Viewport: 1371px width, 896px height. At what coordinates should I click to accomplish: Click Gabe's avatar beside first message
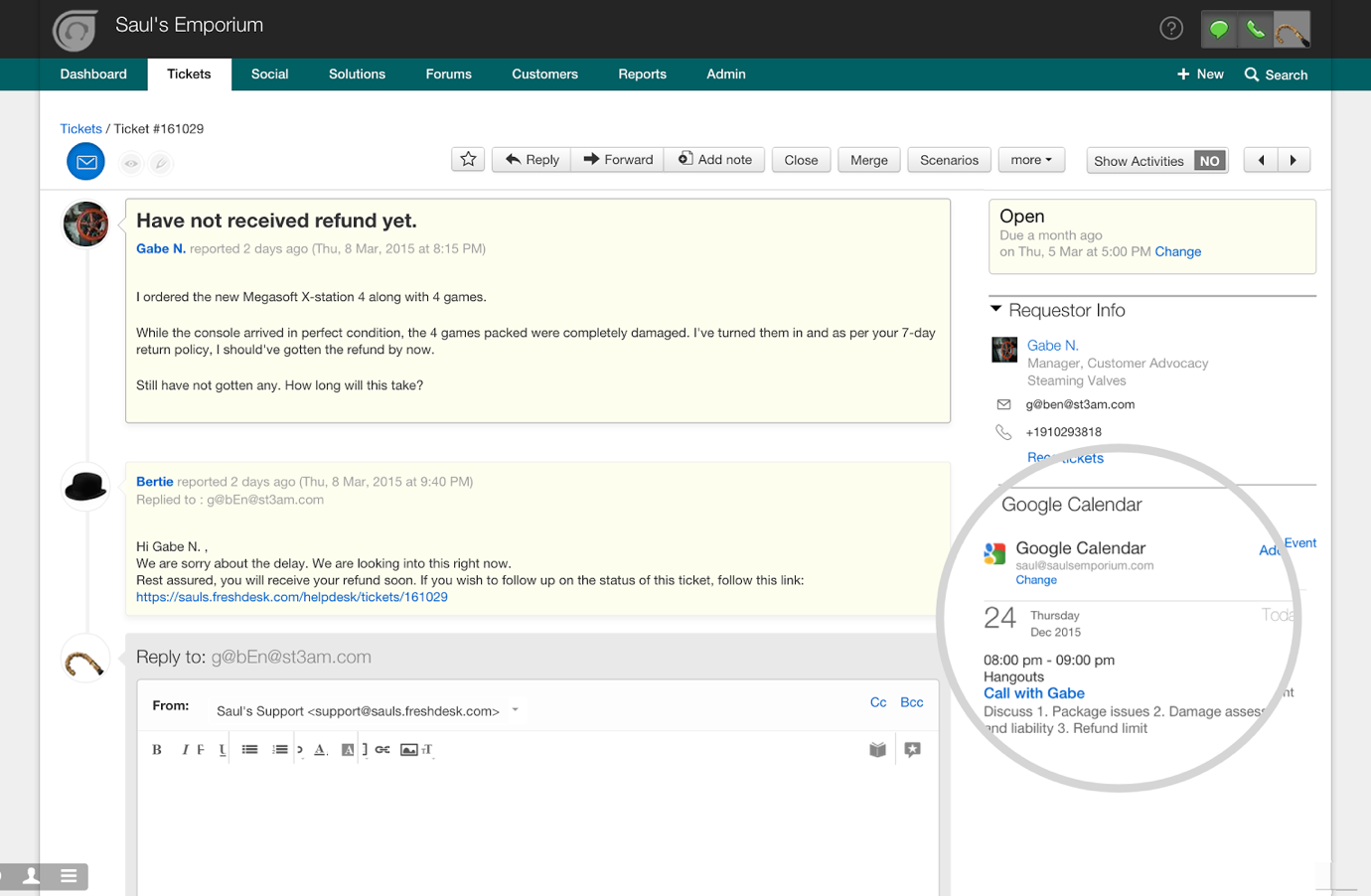[85, 224]
